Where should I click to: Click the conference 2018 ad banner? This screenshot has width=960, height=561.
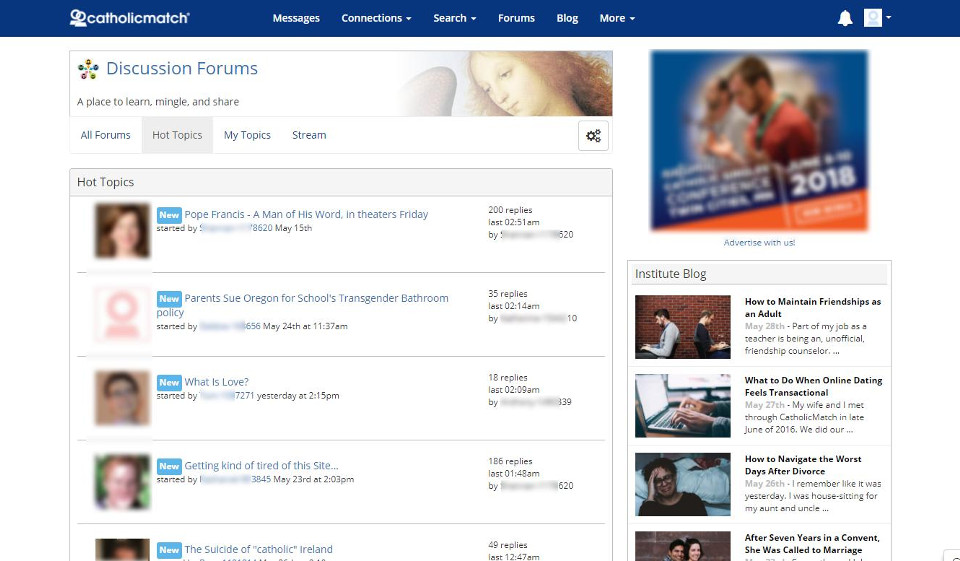[x=759, y=140]
